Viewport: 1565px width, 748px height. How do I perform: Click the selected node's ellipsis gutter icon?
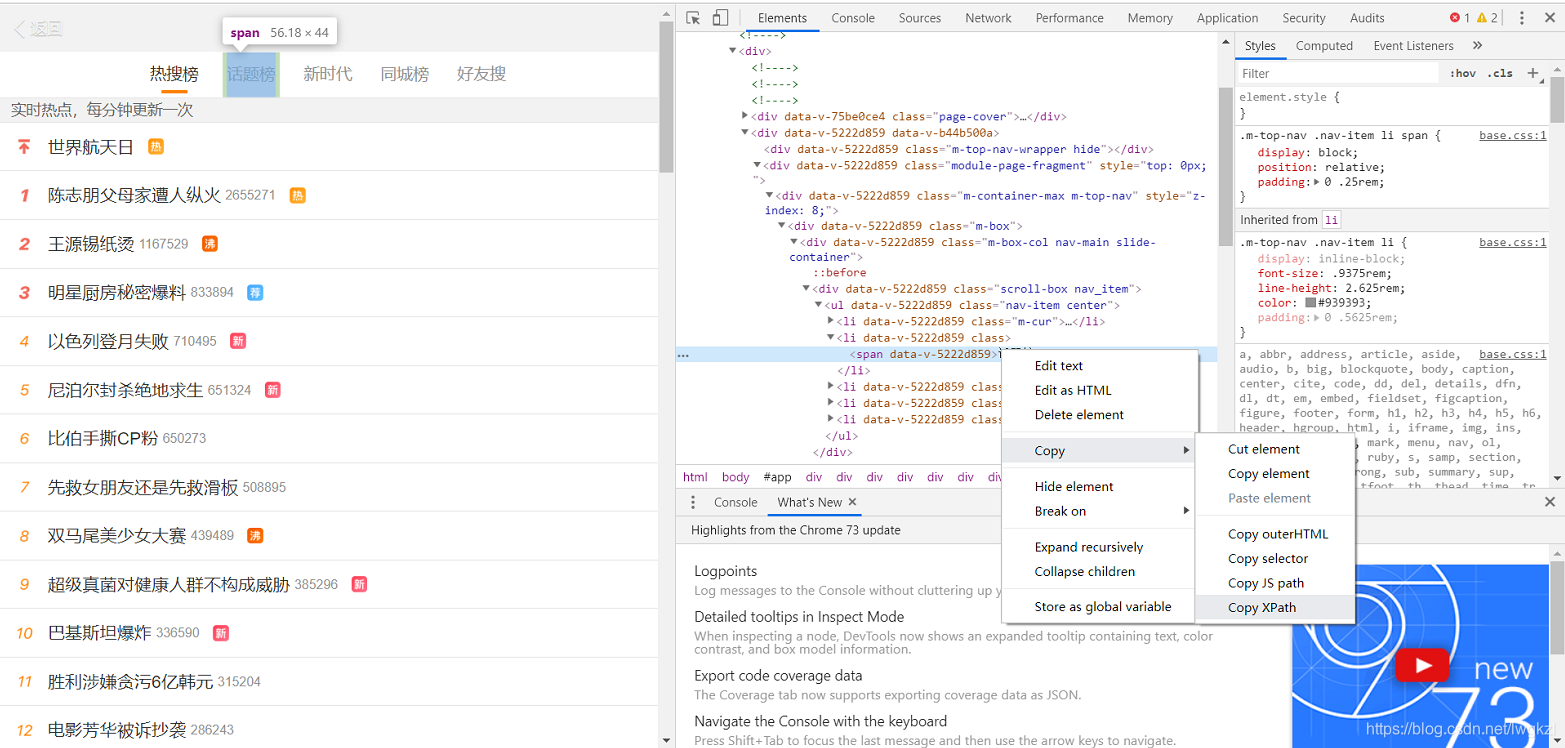(683, 354)
